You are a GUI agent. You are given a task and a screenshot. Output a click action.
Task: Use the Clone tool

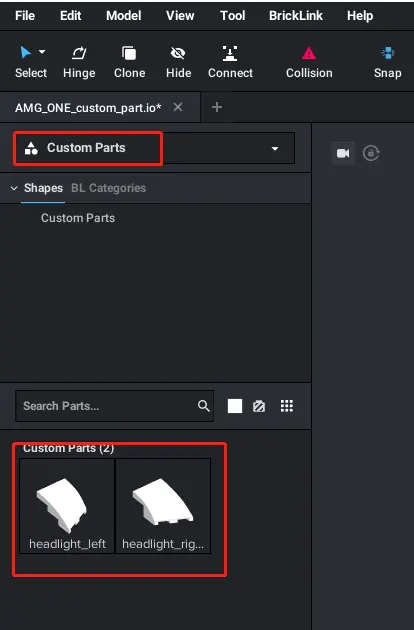coord(129,62)
